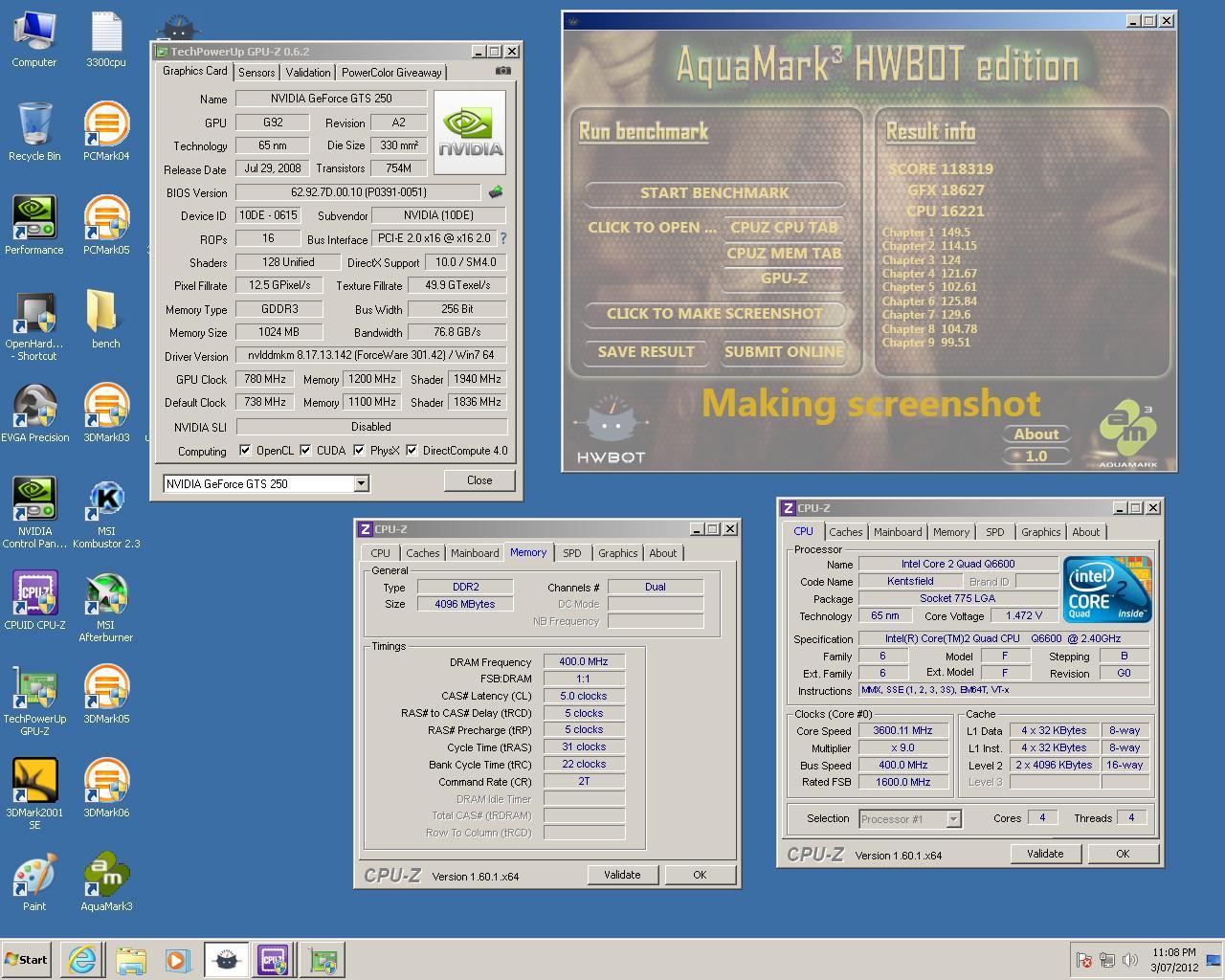Launch PCMark05 desktop shortcut
The image size is (1225, 980).
tap(106, 226)
